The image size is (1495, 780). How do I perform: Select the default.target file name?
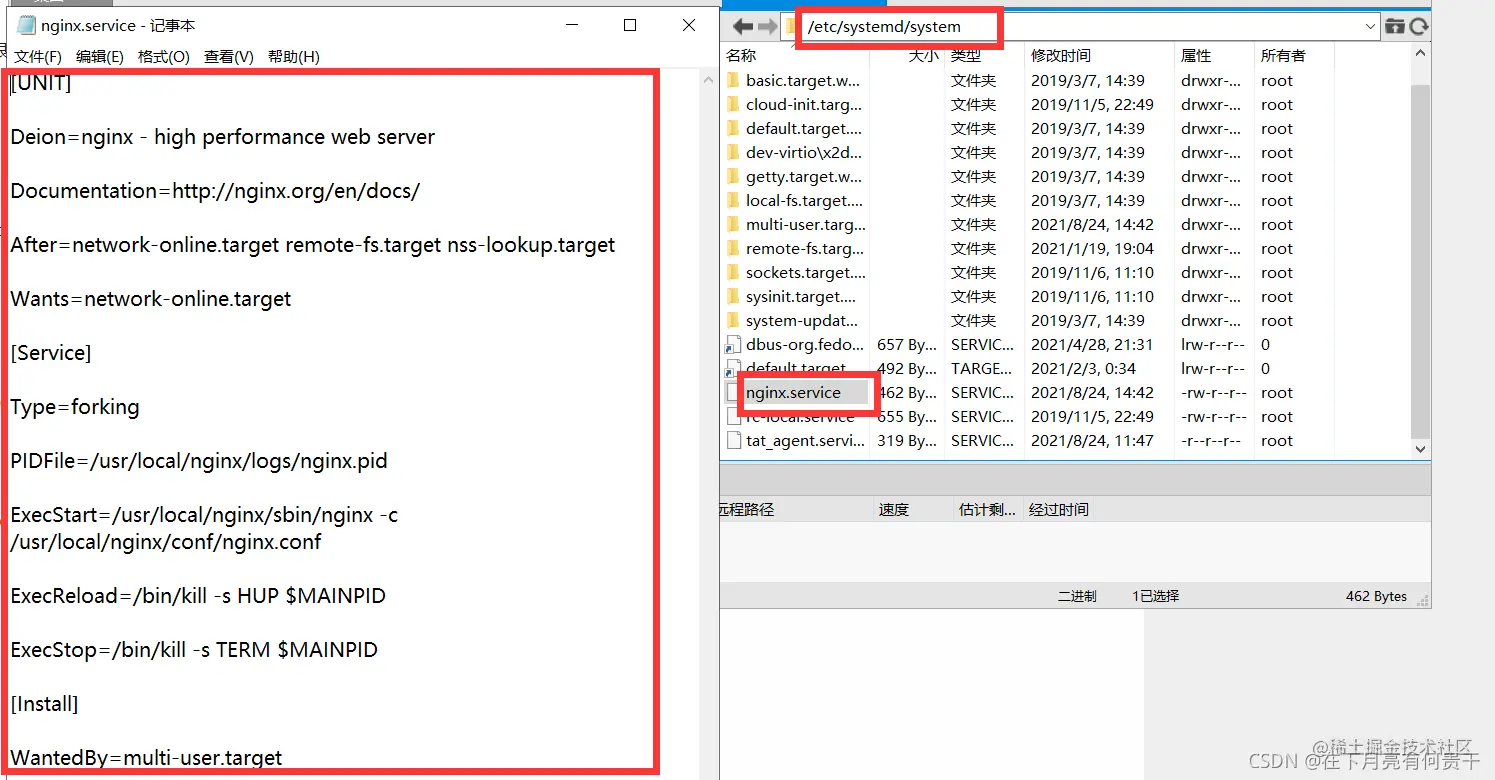(796, 369)
